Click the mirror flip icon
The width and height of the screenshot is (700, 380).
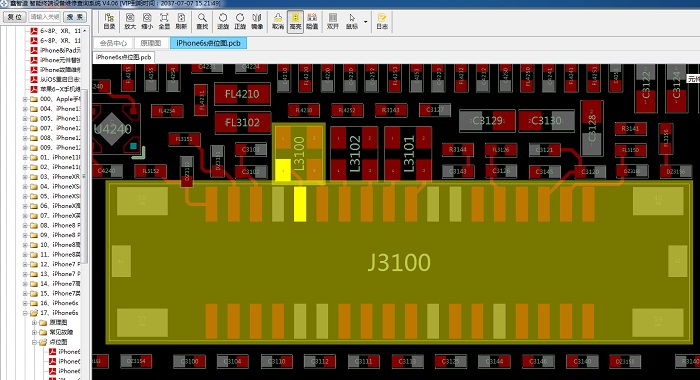(257, 21)
